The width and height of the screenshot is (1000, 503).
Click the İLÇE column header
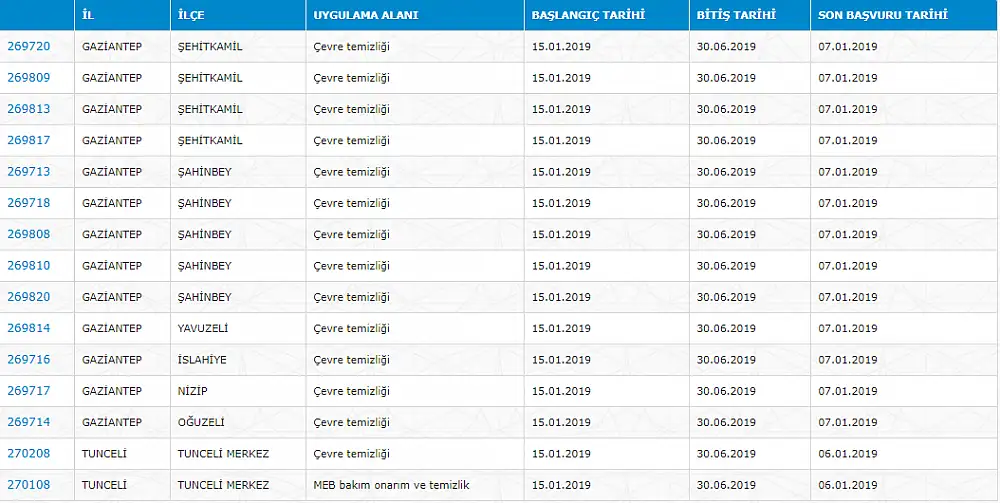(x=191, y=15)
